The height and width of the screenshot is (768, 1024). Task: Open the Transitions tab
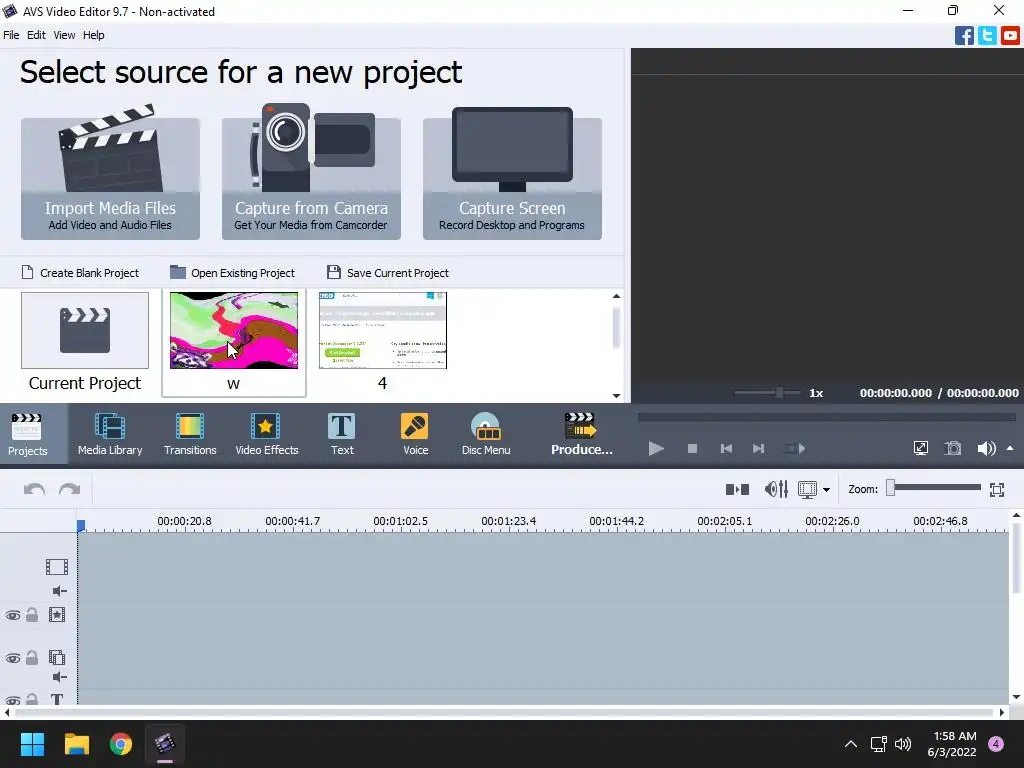tap(190, 434)
